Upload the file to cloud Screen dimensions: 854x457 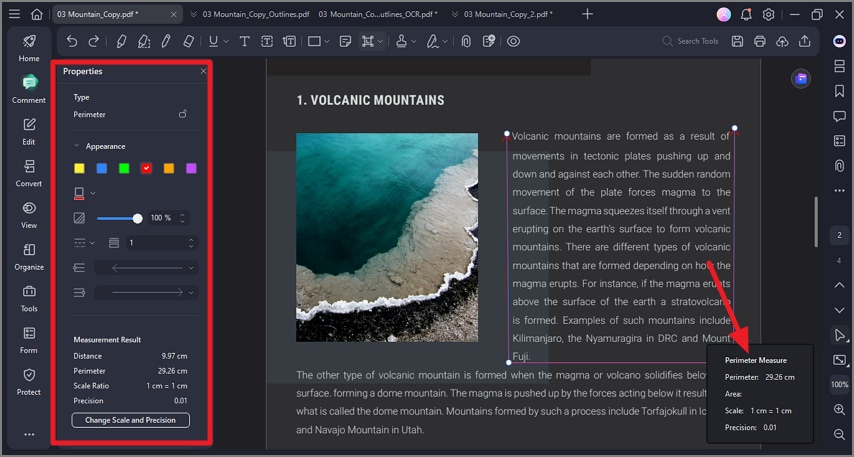click(782, 41)
